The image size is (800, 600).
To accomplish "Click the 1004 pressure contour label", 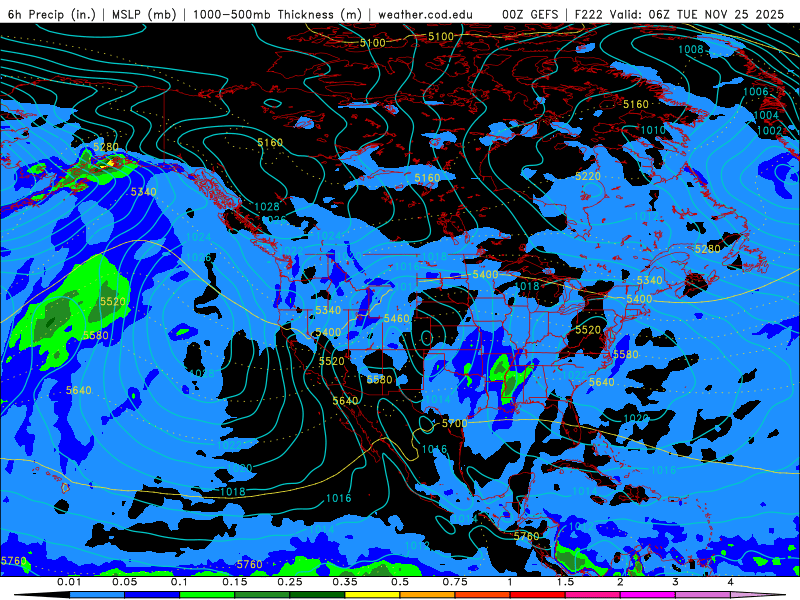I will pos(766,115).
